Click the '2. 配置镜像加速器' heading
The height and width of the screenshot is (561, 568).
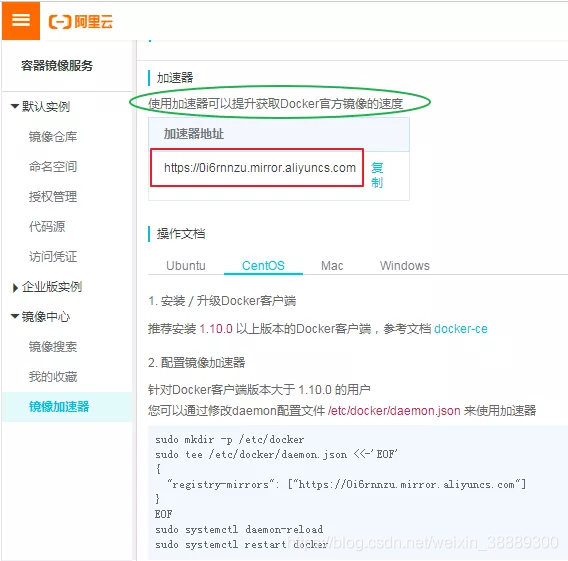pyautogui.click(x=197, y=363)
